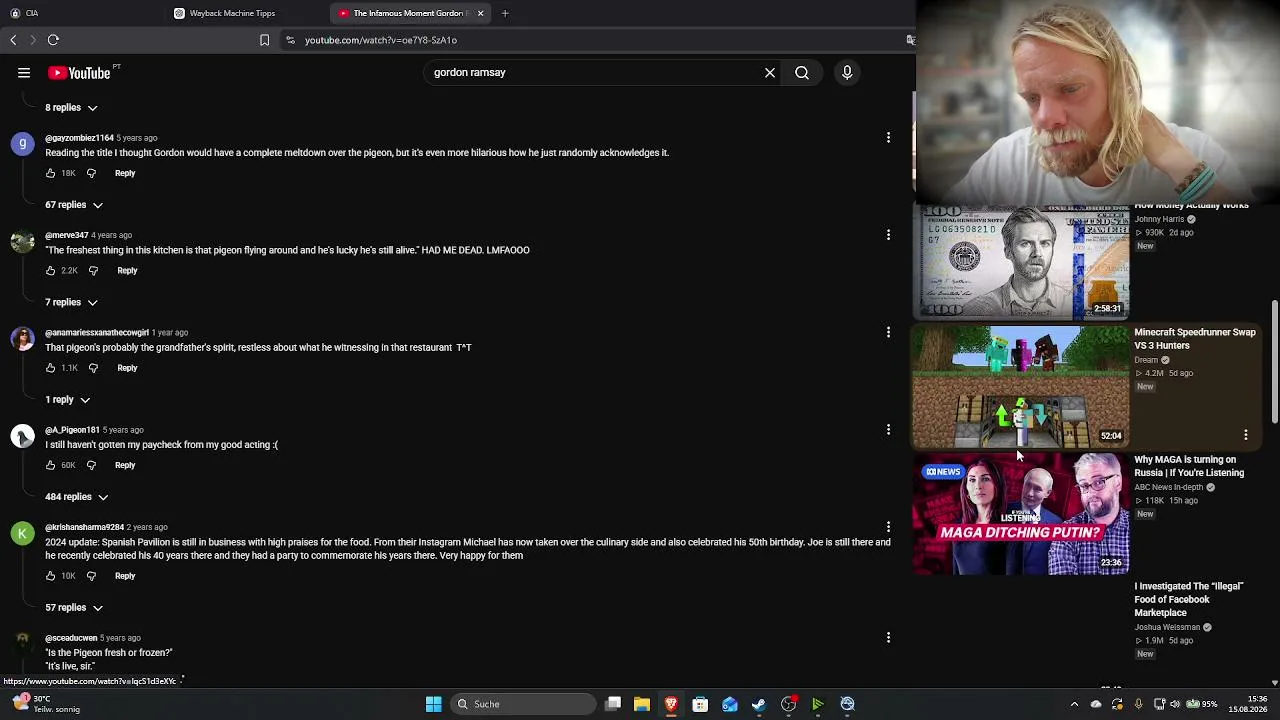Open options menu for @A_Pigeon181 comment

(888, 430)
